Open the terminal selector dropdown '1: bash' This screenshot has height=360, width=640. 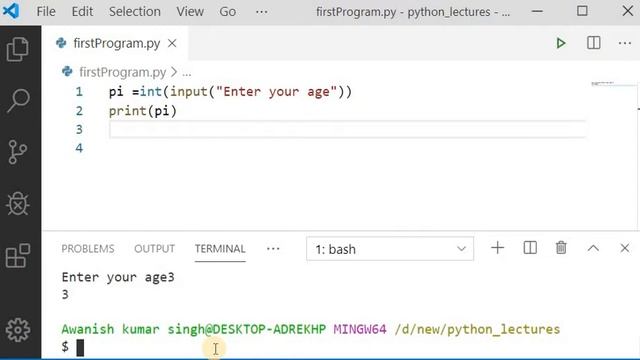pyautogui.click(x=390, y=249)
